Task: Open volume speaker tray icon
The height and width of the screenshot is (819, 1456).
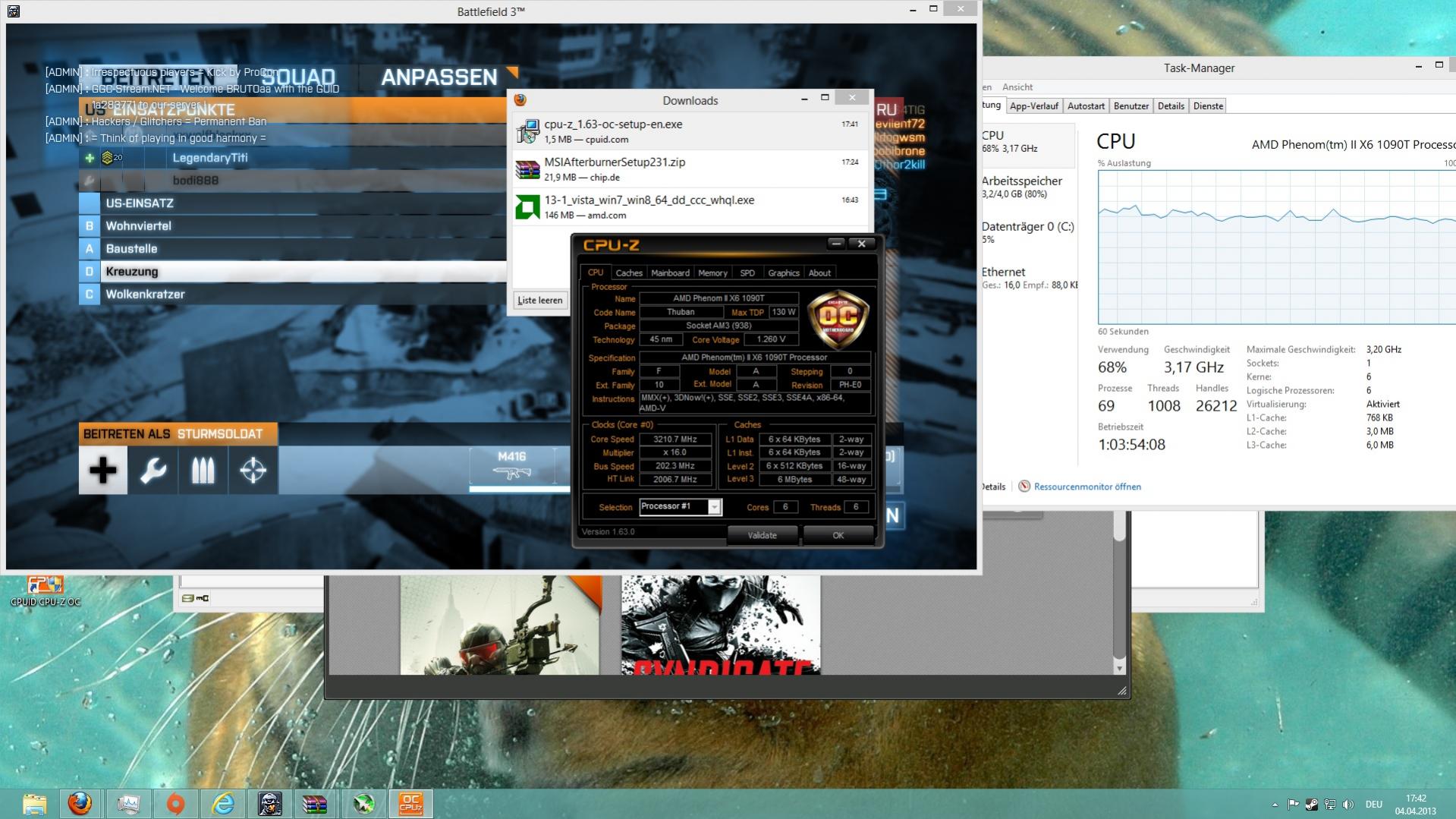Action: coord(1348,805)
